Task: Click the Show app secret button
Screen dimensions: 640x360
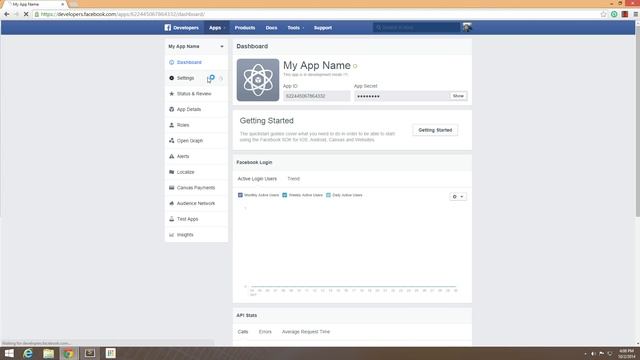Action: click(458, 96)
